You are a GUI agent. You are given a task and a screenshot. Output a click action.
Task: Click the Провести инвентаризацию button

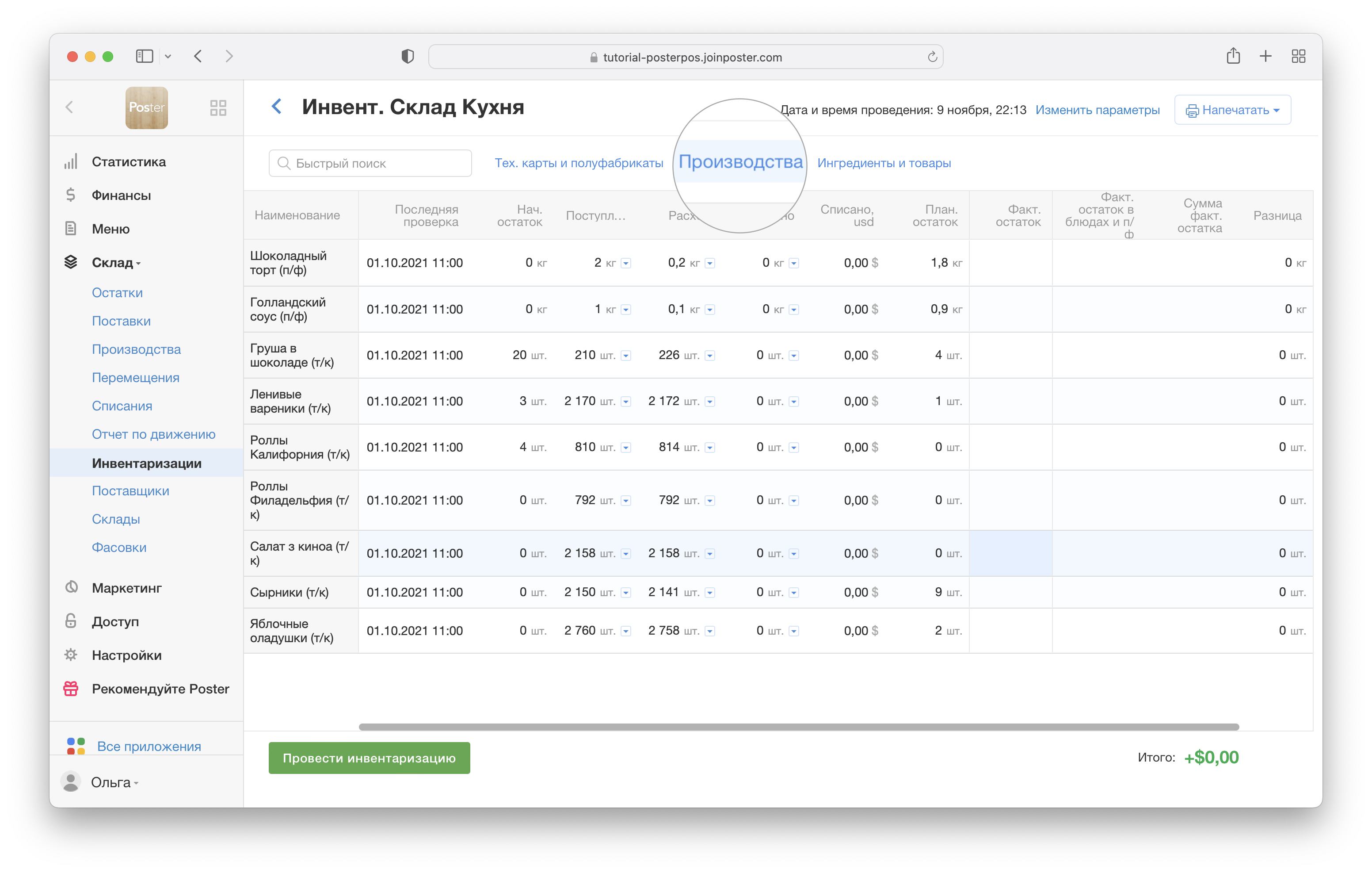click(x=369, y=758)
